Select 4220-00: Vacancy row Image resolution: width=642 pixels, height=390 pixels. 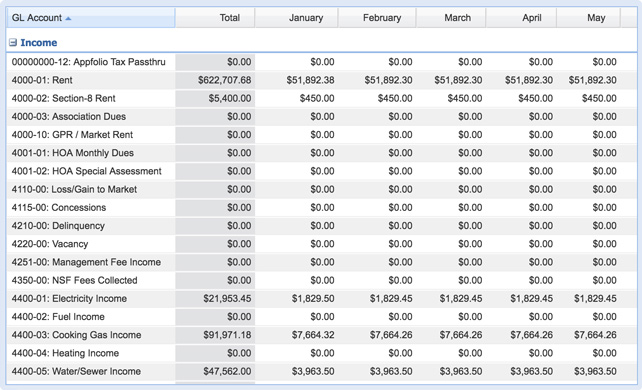[321, 244]
